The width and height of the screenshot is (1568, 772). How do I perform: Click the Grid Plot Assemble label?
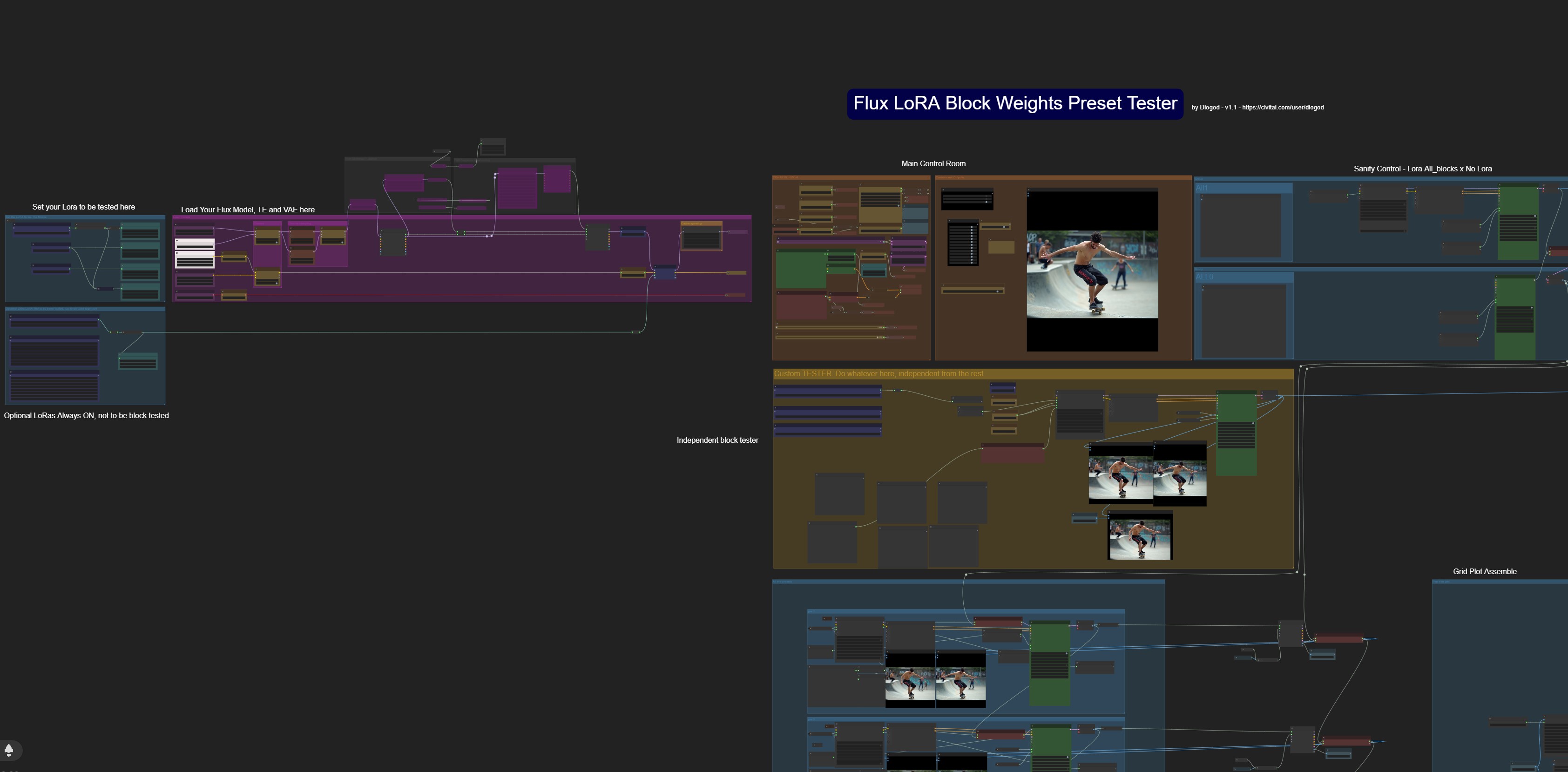pyautogui.click(x=1484, y=572)
